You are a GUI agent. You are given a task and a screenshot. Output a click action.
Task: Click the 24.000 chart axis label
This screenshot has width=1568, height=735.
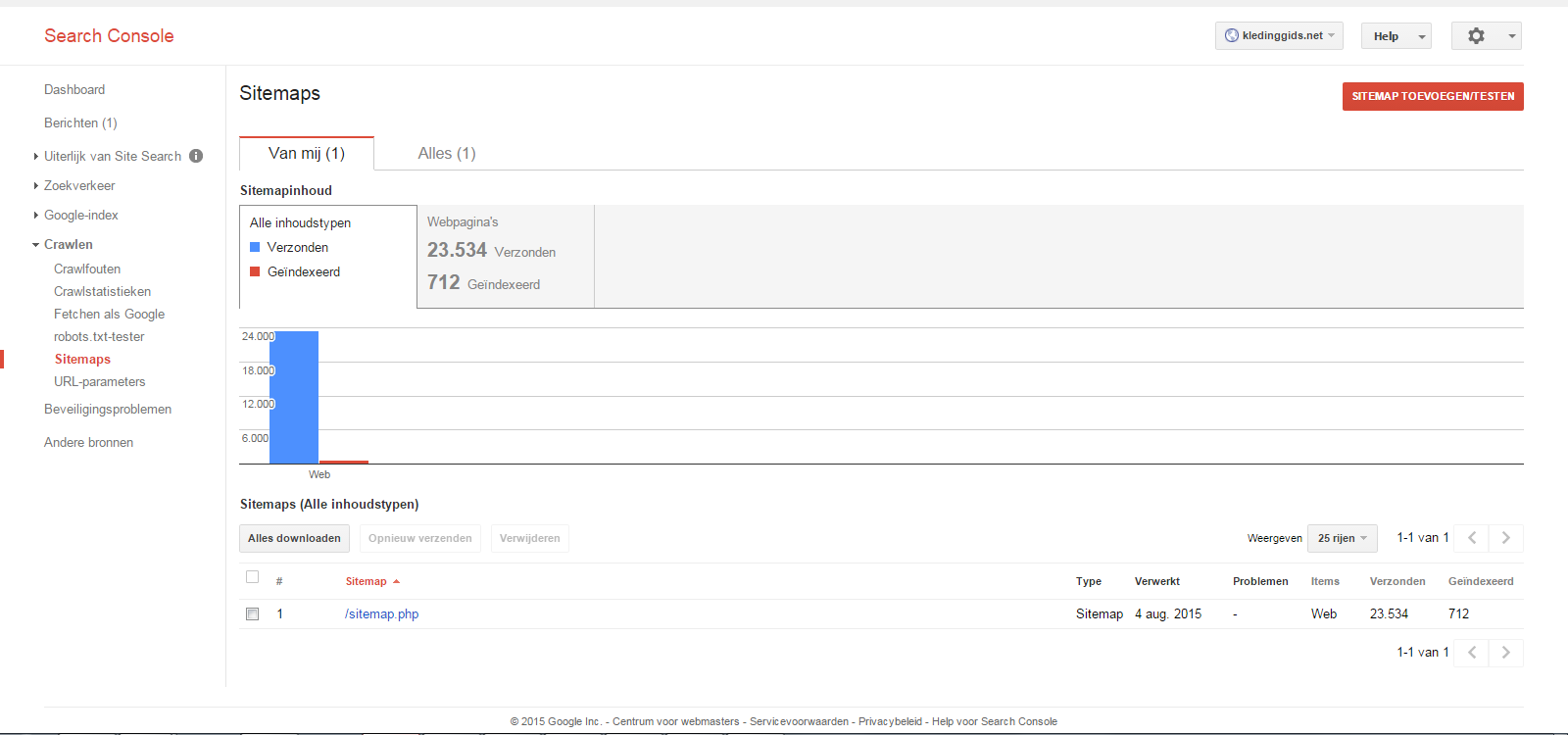coord(259,336)
